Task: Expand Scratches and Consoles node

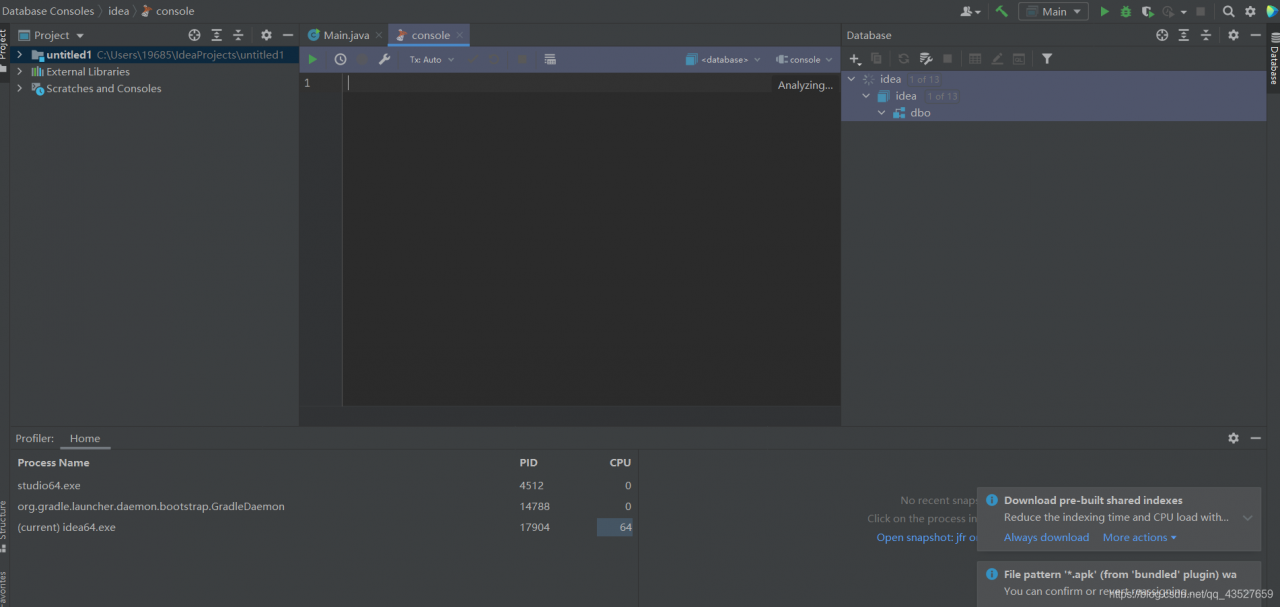Action: [20, 89]
